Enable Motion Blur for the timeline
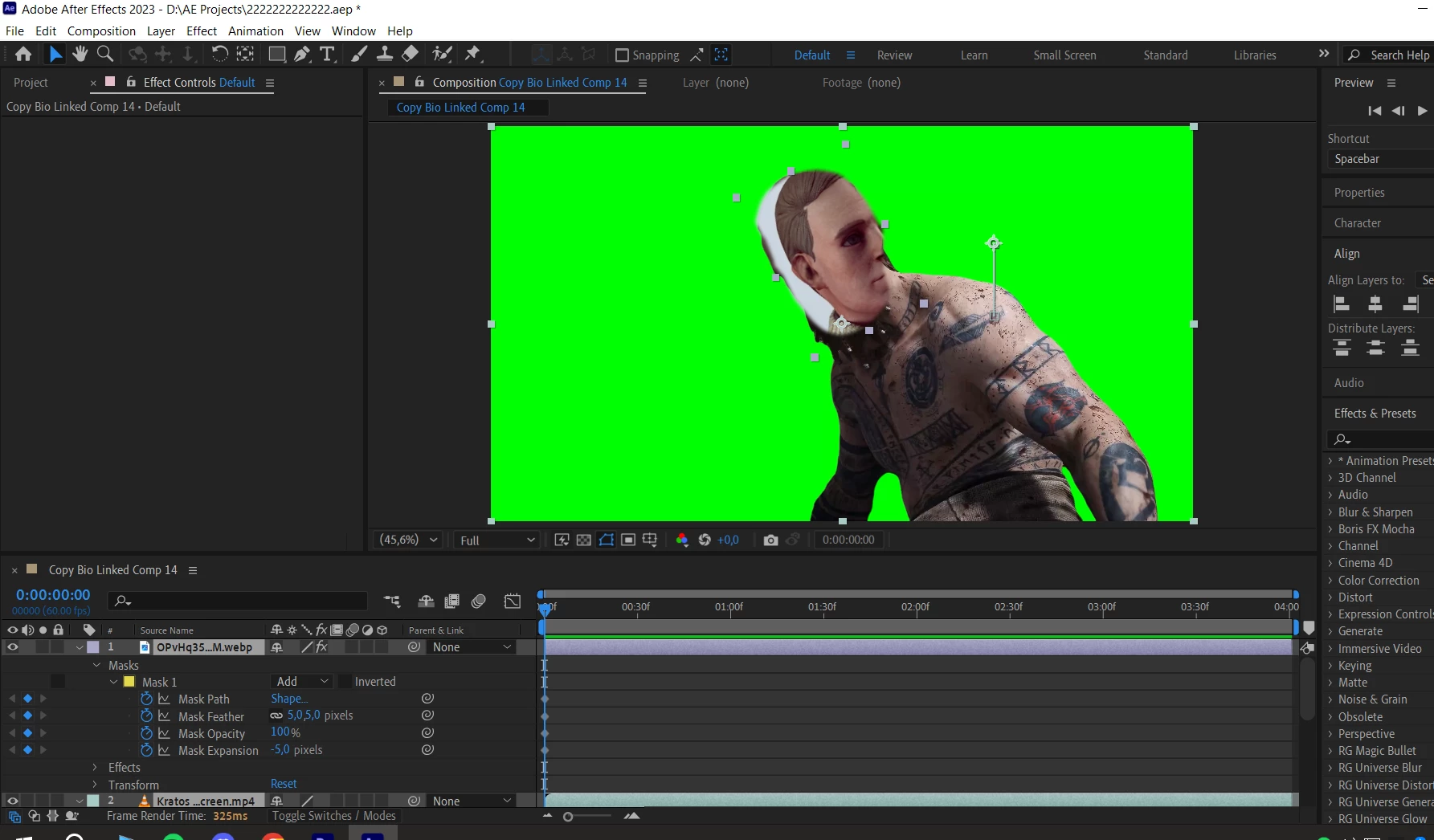The width and height of the screenshot is (1434, 840). [x=479, y=601]
